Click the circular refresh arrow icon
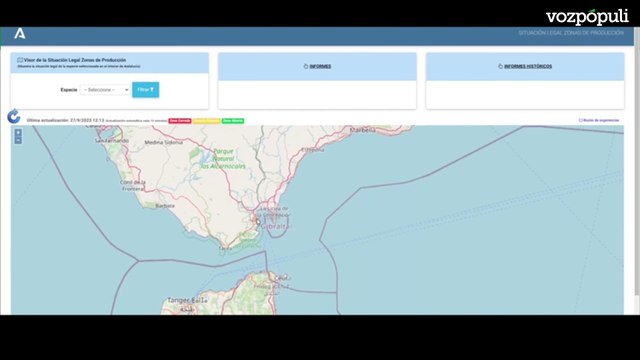Screen dimensions: 640x360 (14, 116)
